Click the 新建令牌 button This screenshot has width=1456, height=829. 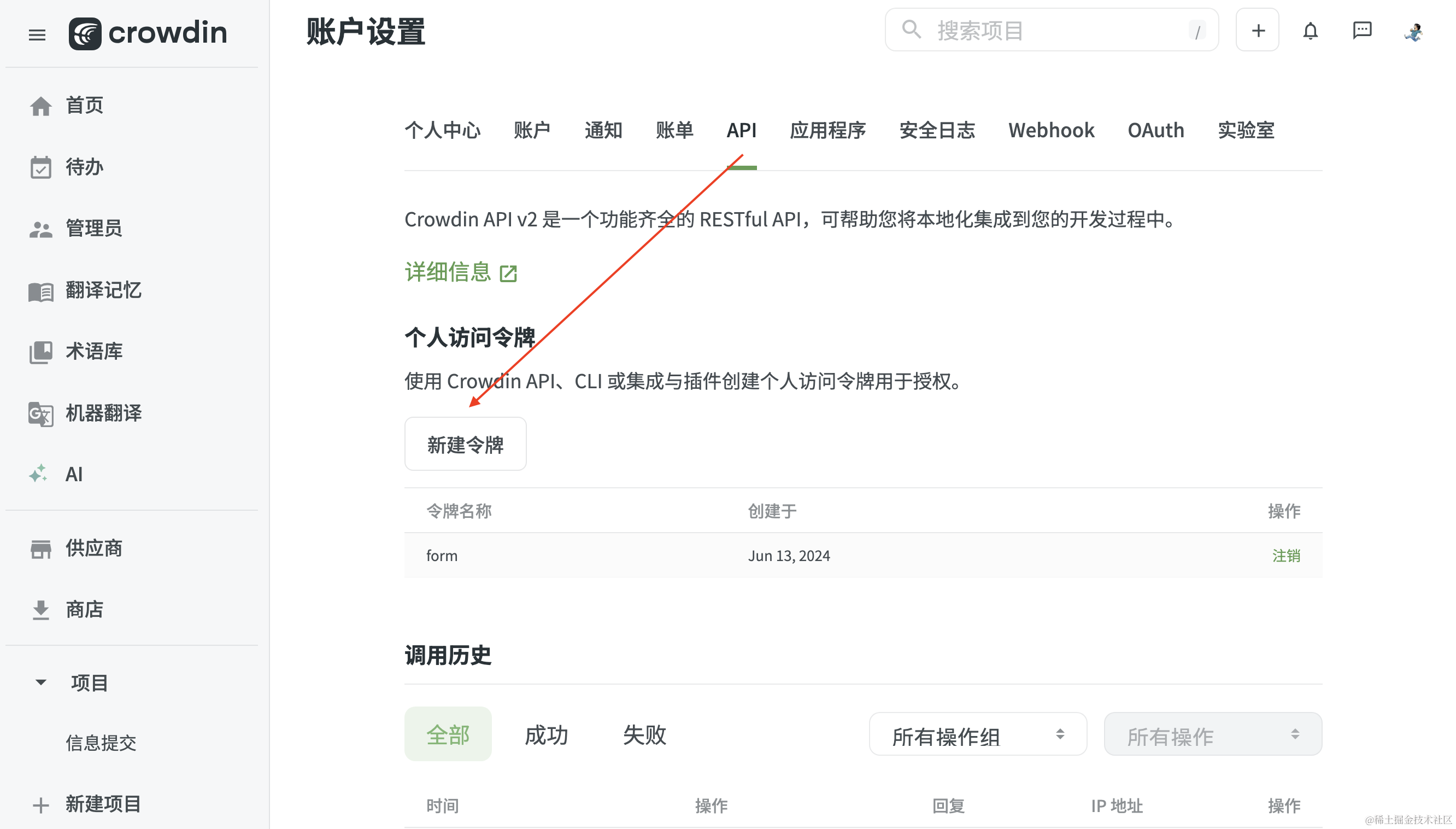(x=465, y=444)
